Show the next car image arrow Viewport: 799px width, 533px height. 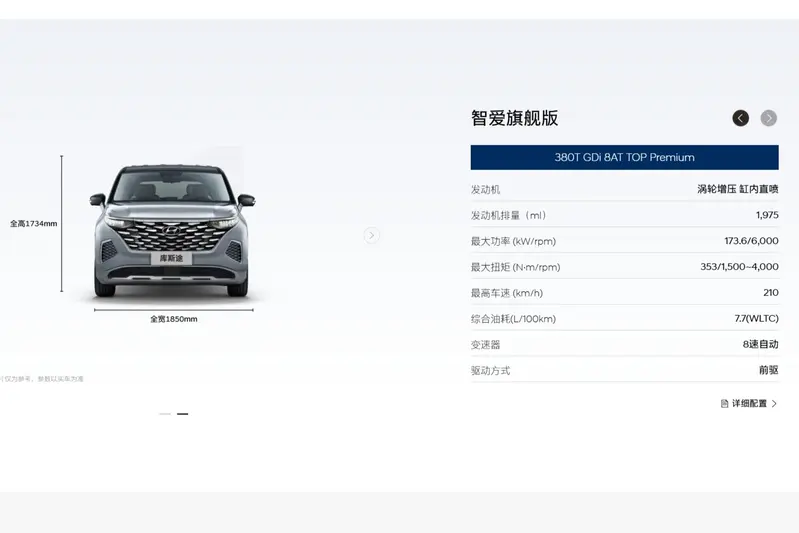(x=371, y=235)
